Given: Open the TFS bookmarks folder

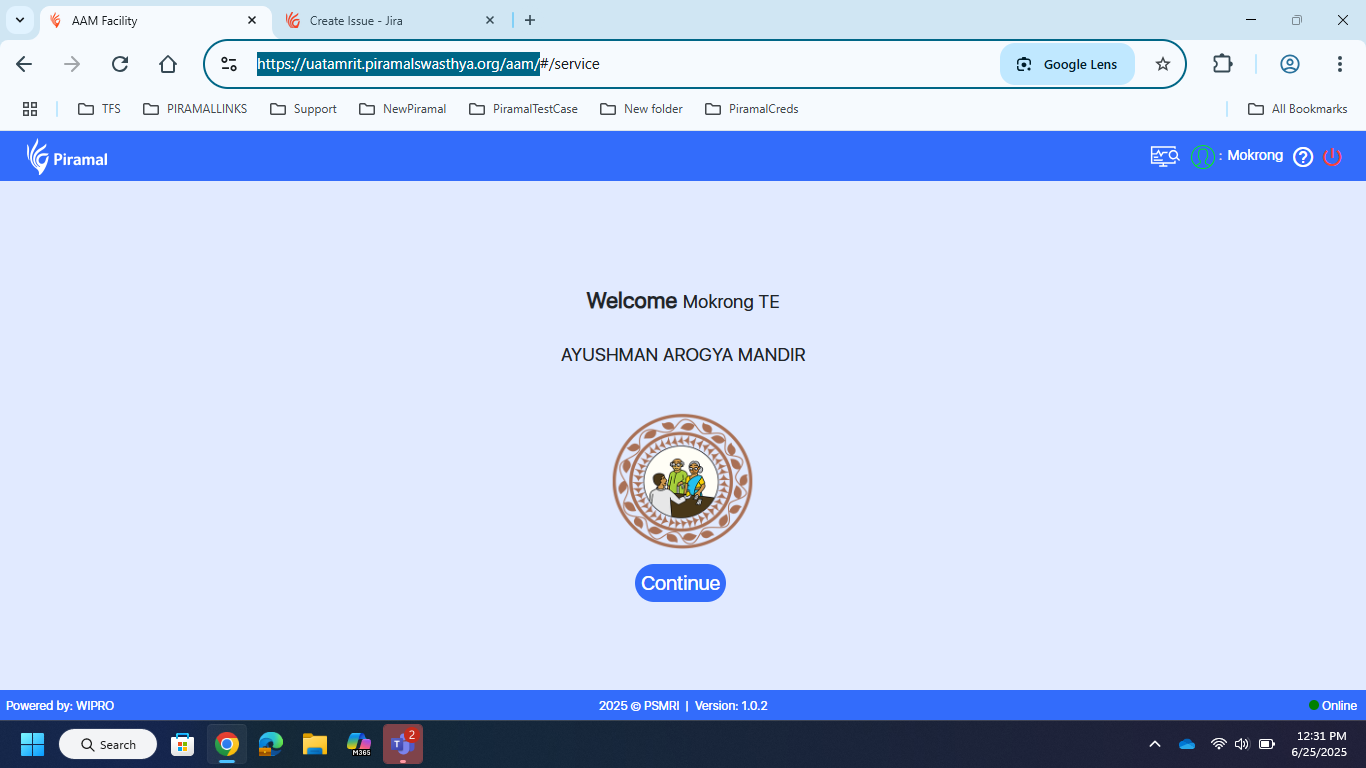Looking at the screenshot, I should tap(99, 109).
